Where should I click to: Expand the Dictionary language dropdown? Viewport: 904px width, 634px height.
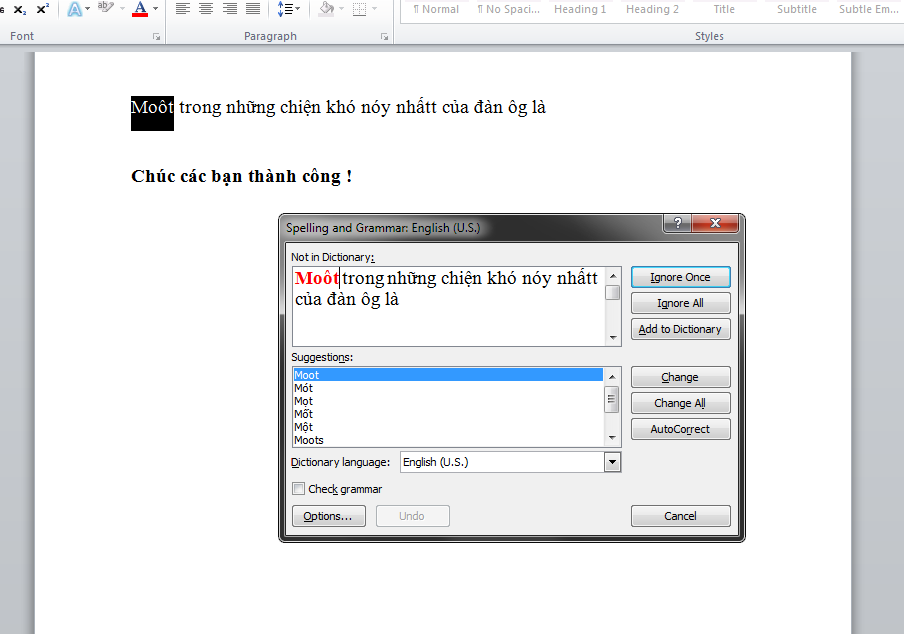[612, 462]
